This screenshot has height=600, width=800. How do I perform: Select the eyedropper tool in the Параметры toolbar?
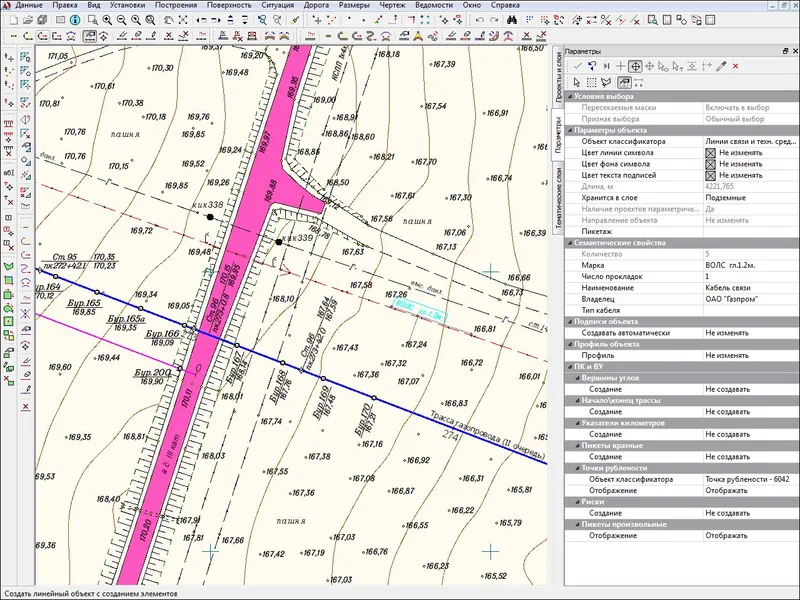[x=720, y=66]
